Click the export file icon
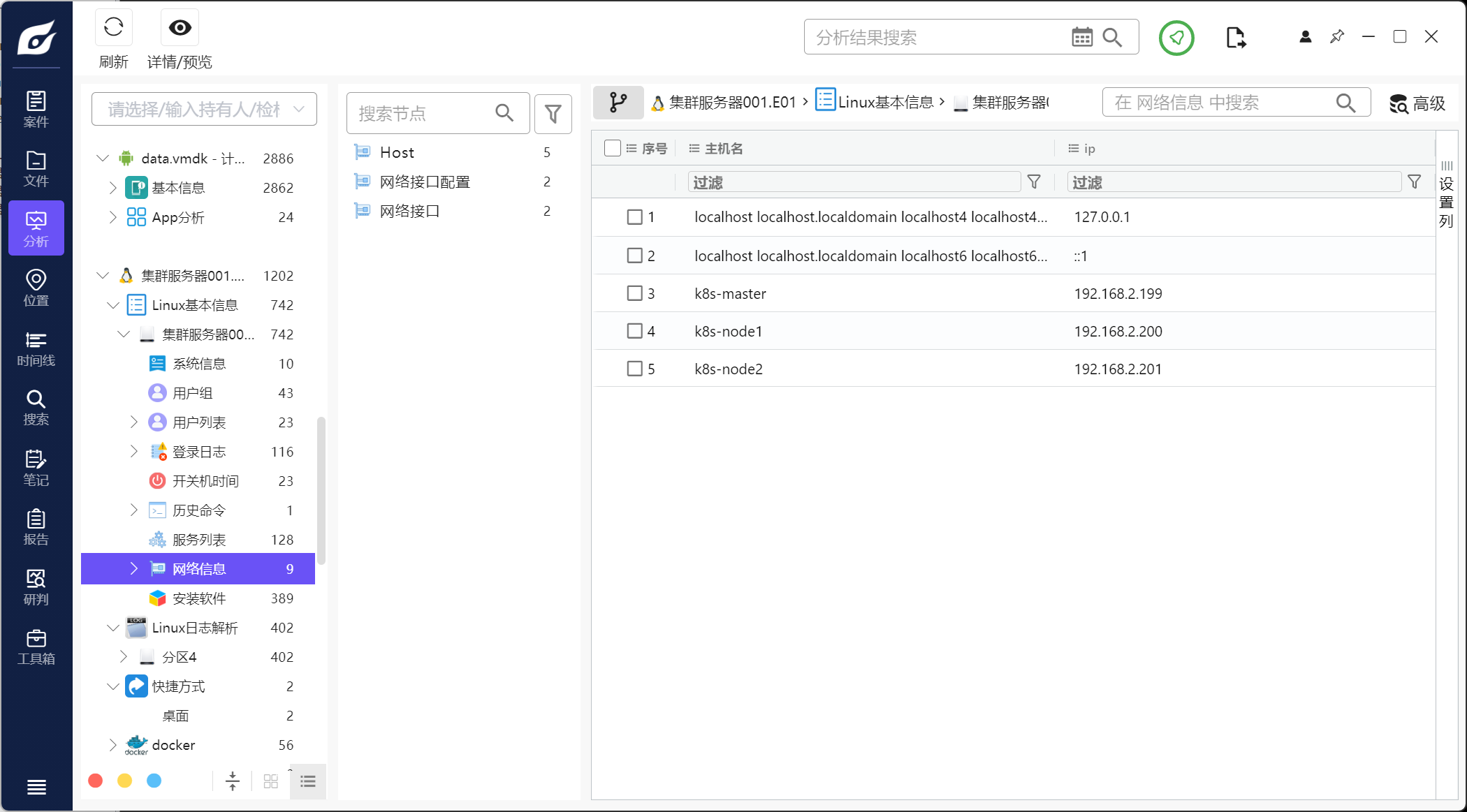This screenshot has width=1467, height=812. 1235,38
